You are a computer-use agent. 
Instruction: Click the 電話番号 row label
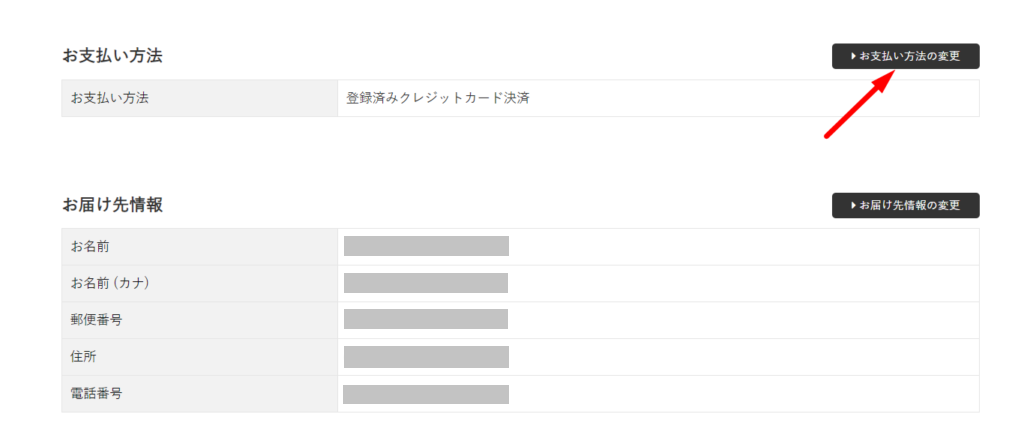tap(97, 394)
